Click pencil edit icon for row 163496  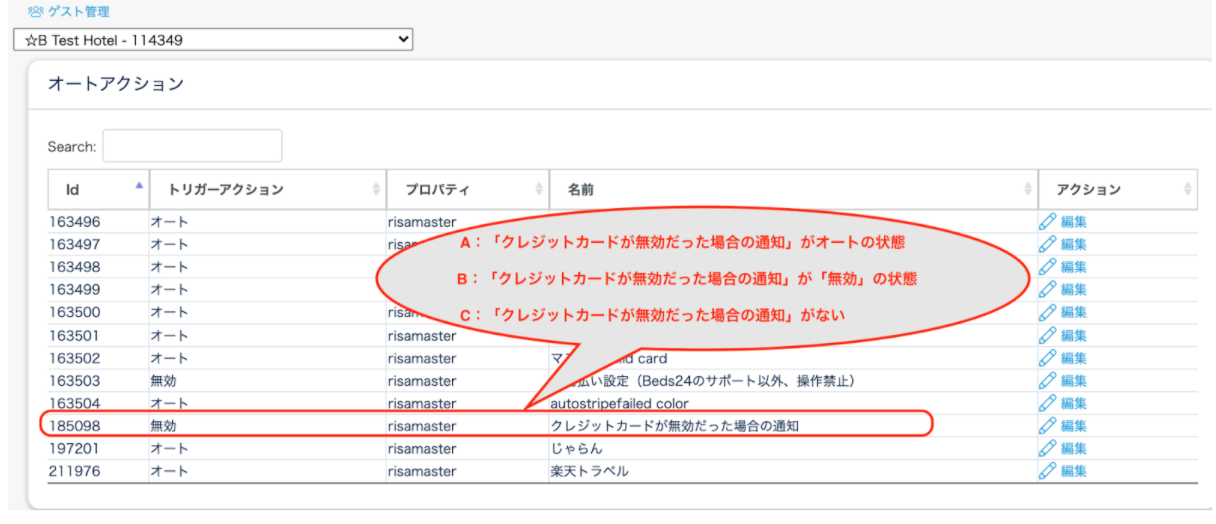pyautogui.click(x=1047, y=221)
